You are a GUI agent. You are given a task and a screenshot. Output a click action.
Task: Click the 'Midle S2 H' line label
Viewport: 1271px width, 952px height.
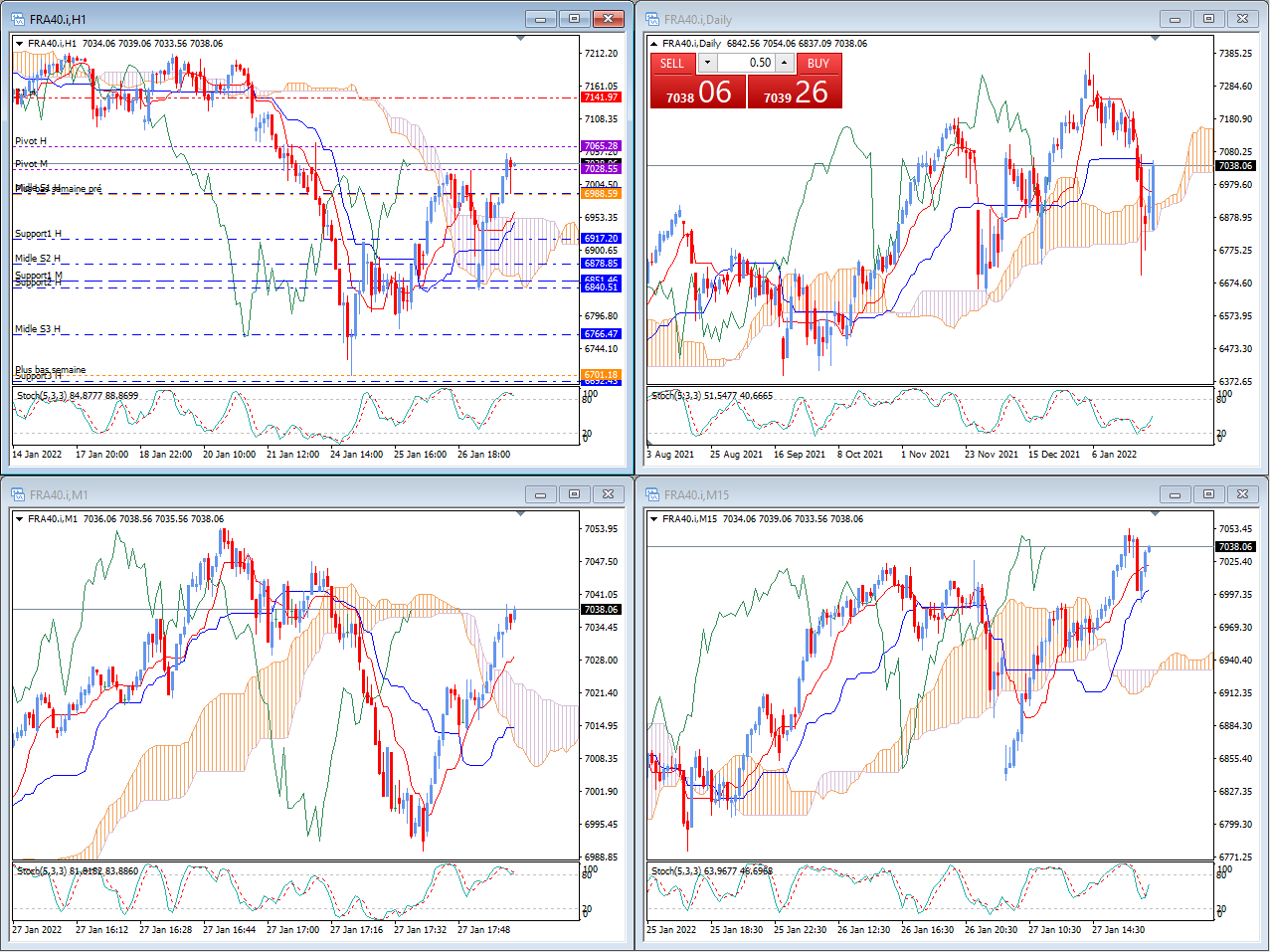(38, 259)
